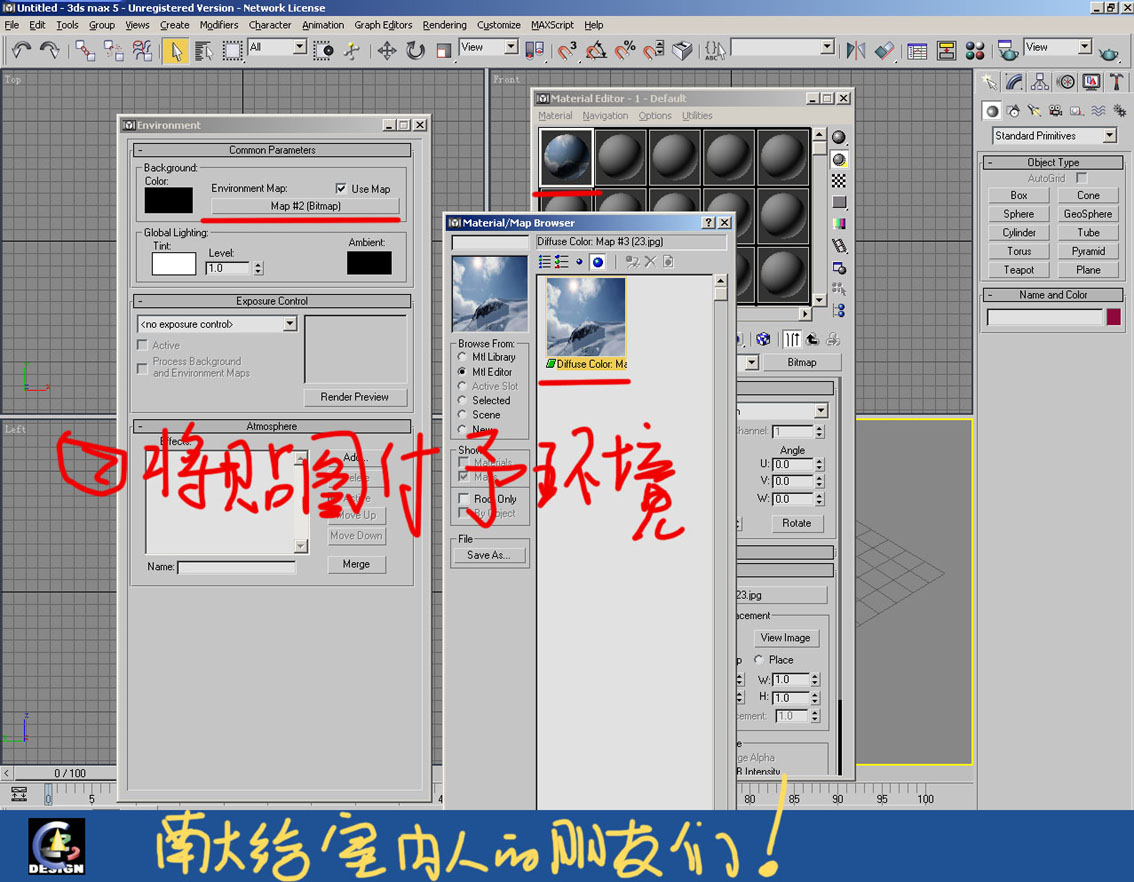Image resolution: width=1134 pixels, height=882 pixels.
Task: Click the Quick Render teapot icon
Action: click(1108, 52)
